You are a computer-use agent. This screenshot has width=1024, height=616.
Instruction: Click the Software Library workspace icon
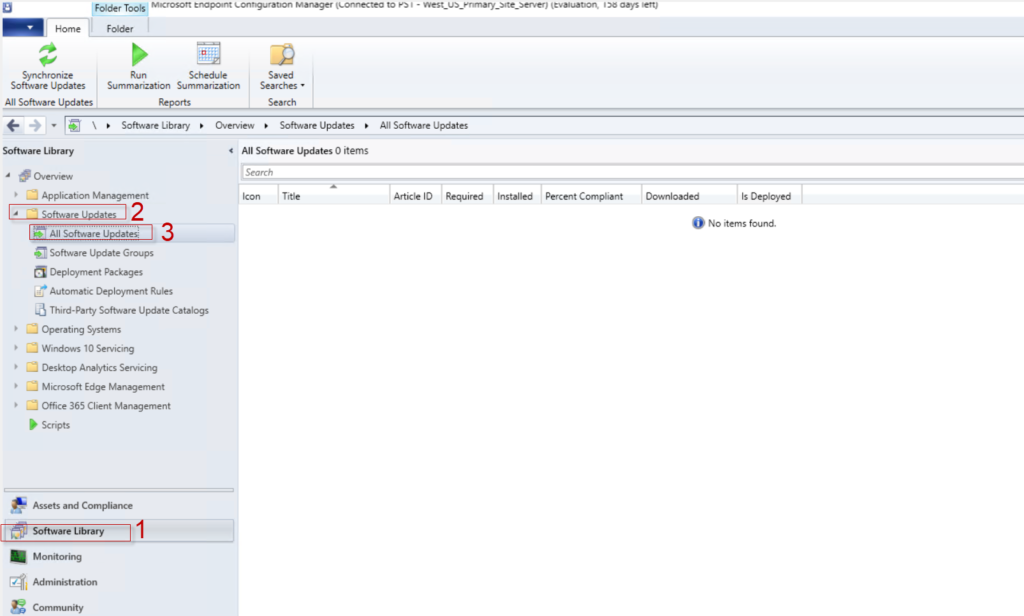pos(18,531)
